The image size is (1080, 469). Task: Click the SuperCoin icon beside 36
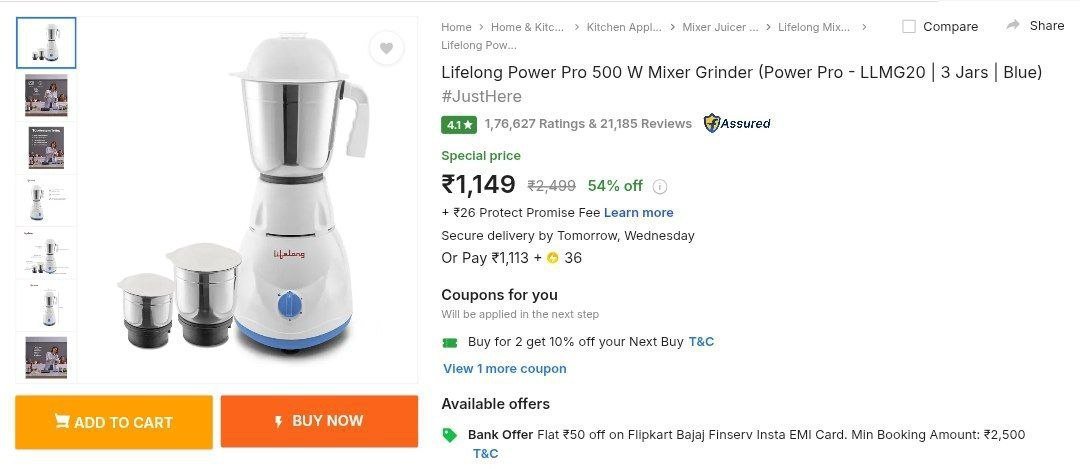(553, 258)
